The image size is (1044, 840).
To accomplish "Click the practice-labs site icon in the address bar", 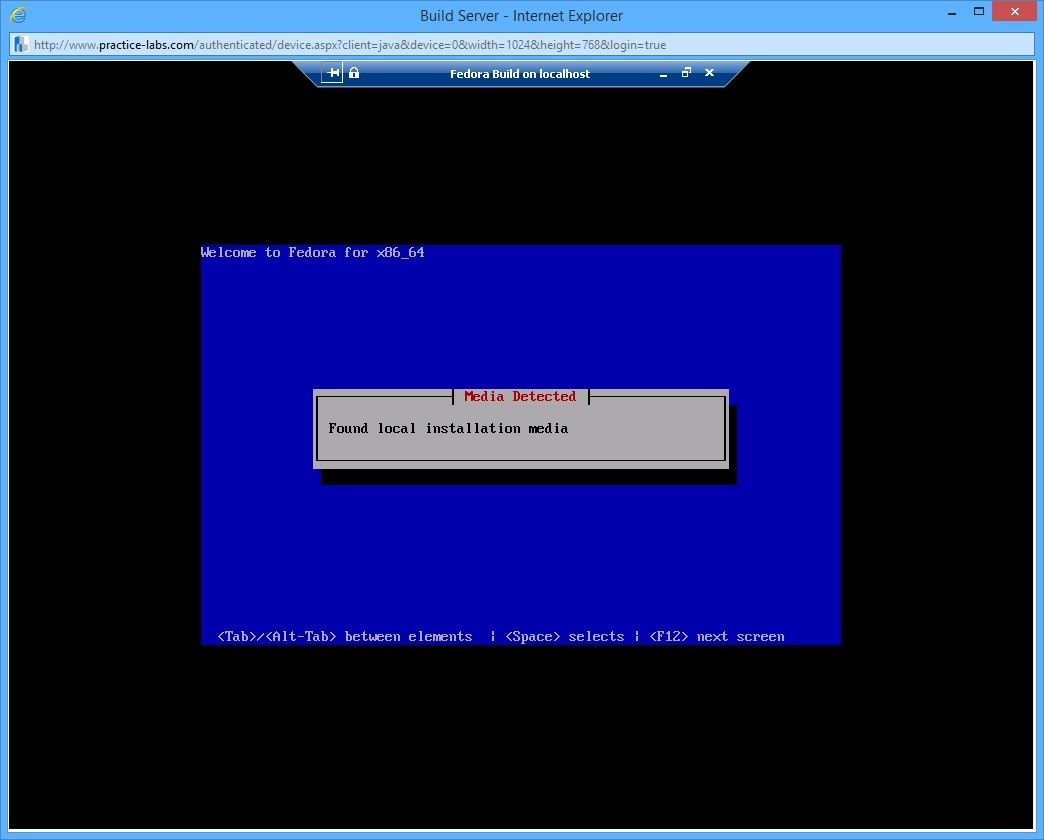I will 20,43.
